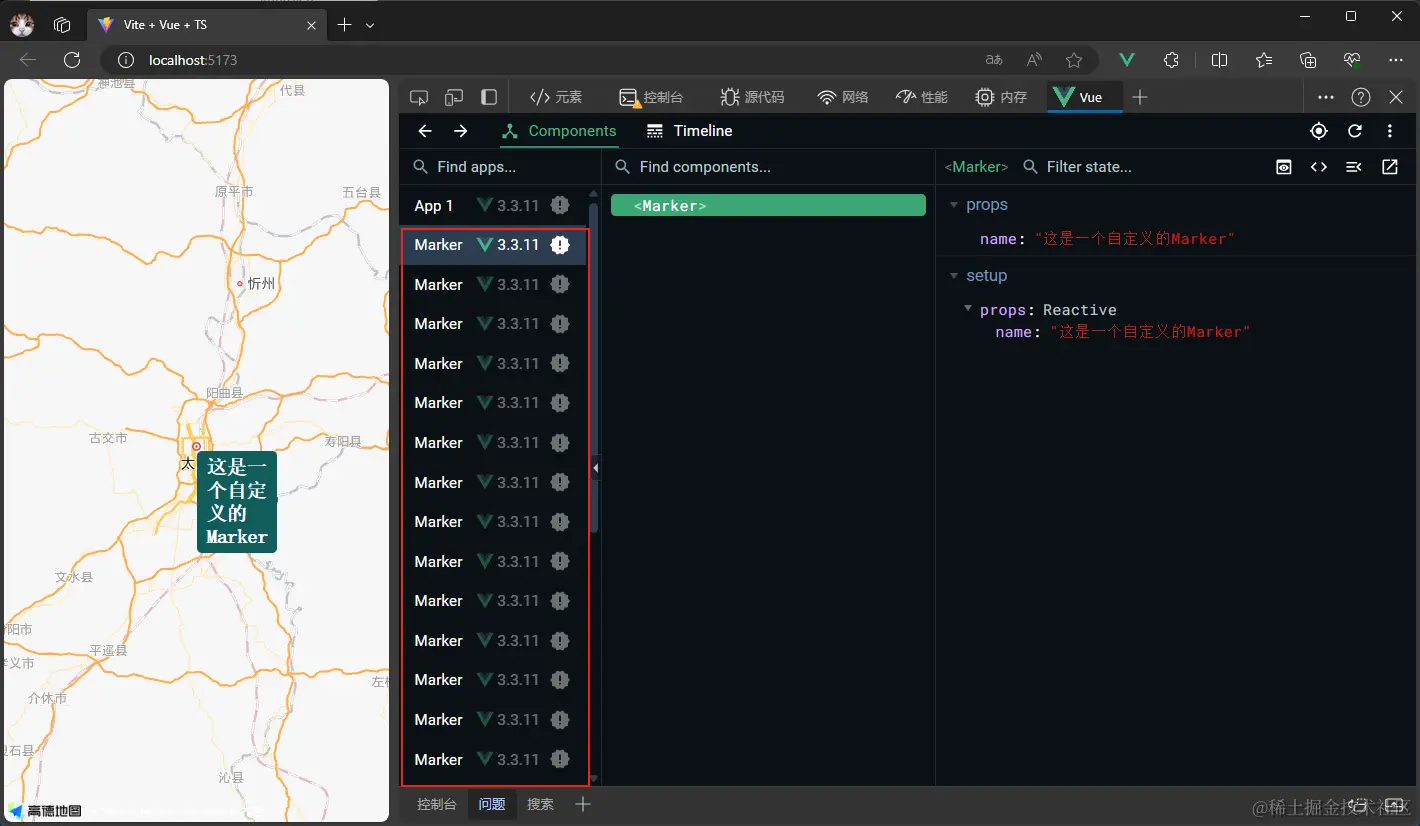The height and width of the screenshot is (826, 1420).
Task: Click the inspect element cursor icon in DevTools
Action: (x=419, y=96)
